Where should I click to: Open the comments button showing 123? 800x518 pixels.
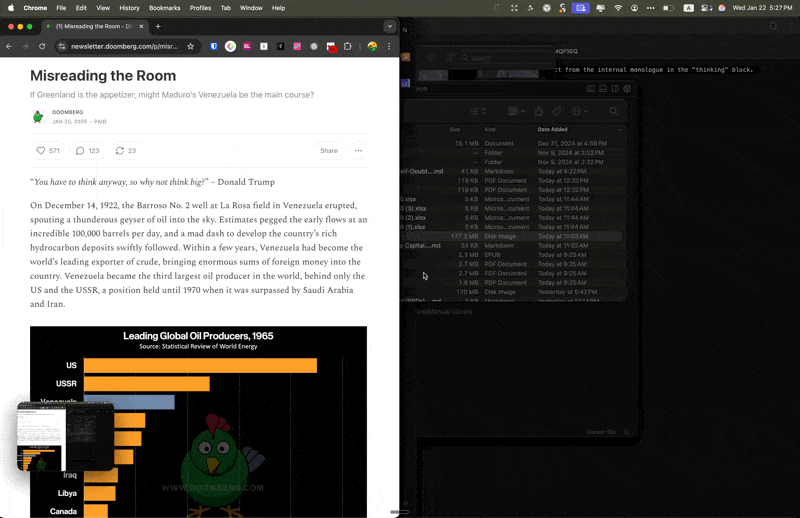(x=87, y=151)
